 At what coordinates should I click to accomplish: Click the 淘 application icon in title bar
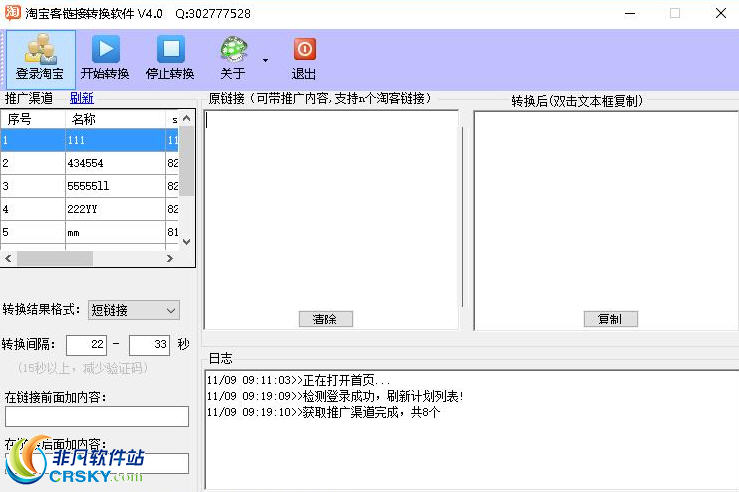coord(12,13)
